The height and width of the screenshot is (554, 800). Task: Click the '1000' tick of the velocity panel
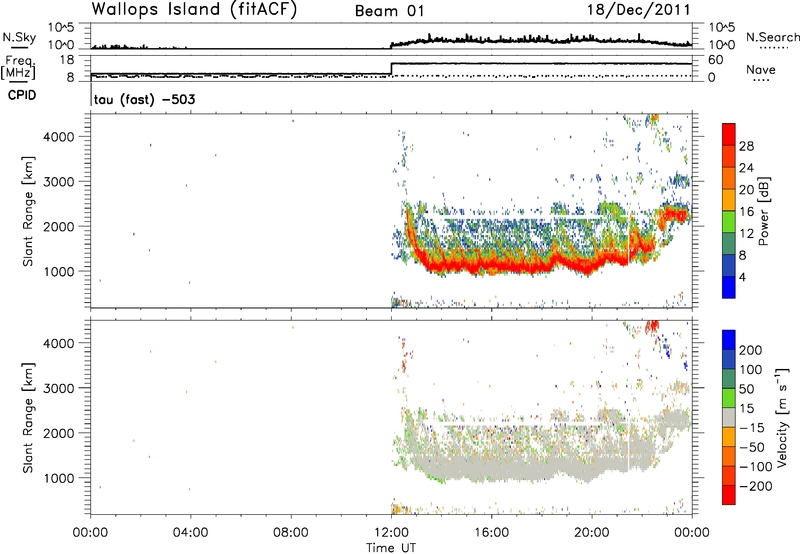[x=59, y=478]
